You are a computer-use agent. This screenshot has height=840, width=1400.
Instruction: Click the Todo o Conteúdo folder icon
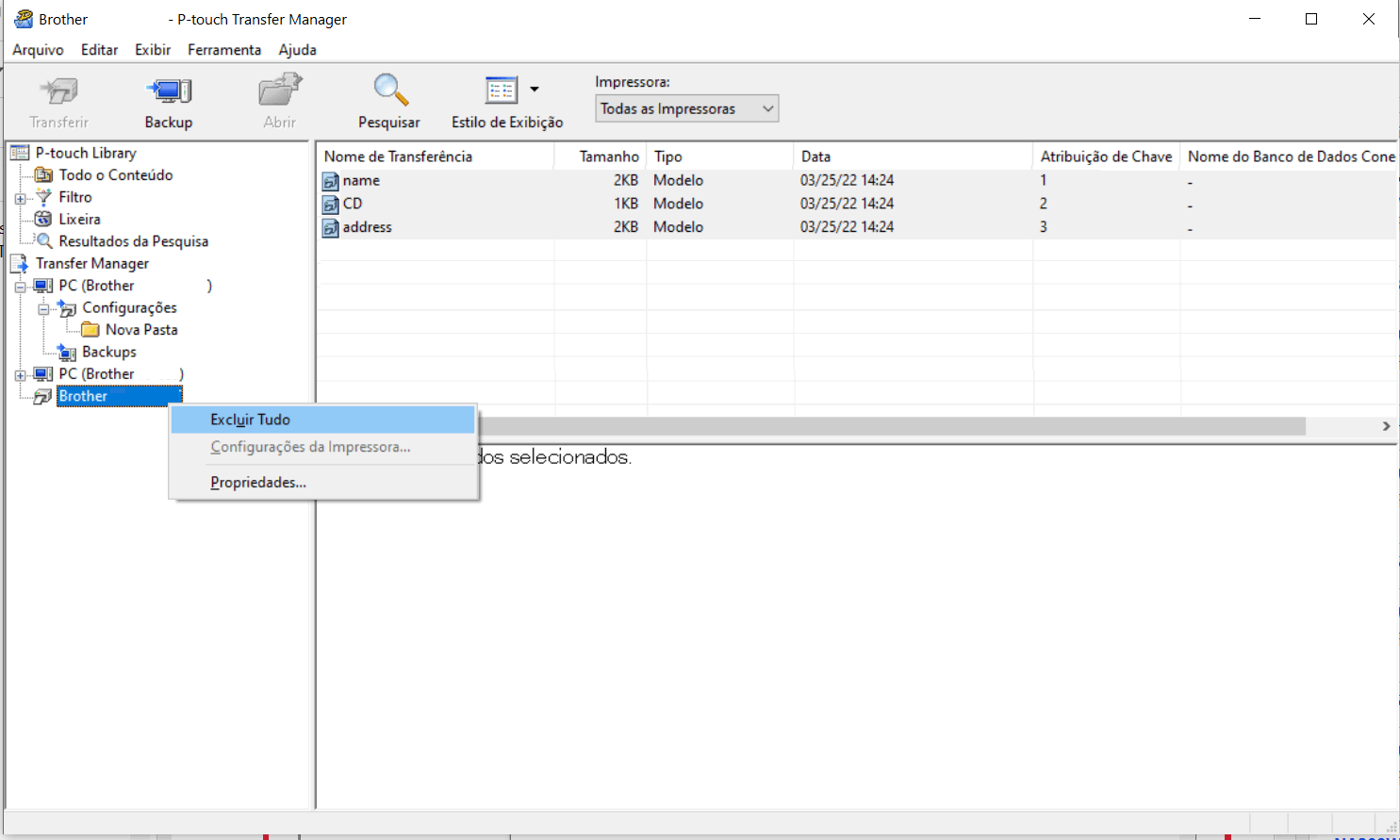(x=43, y=174)
